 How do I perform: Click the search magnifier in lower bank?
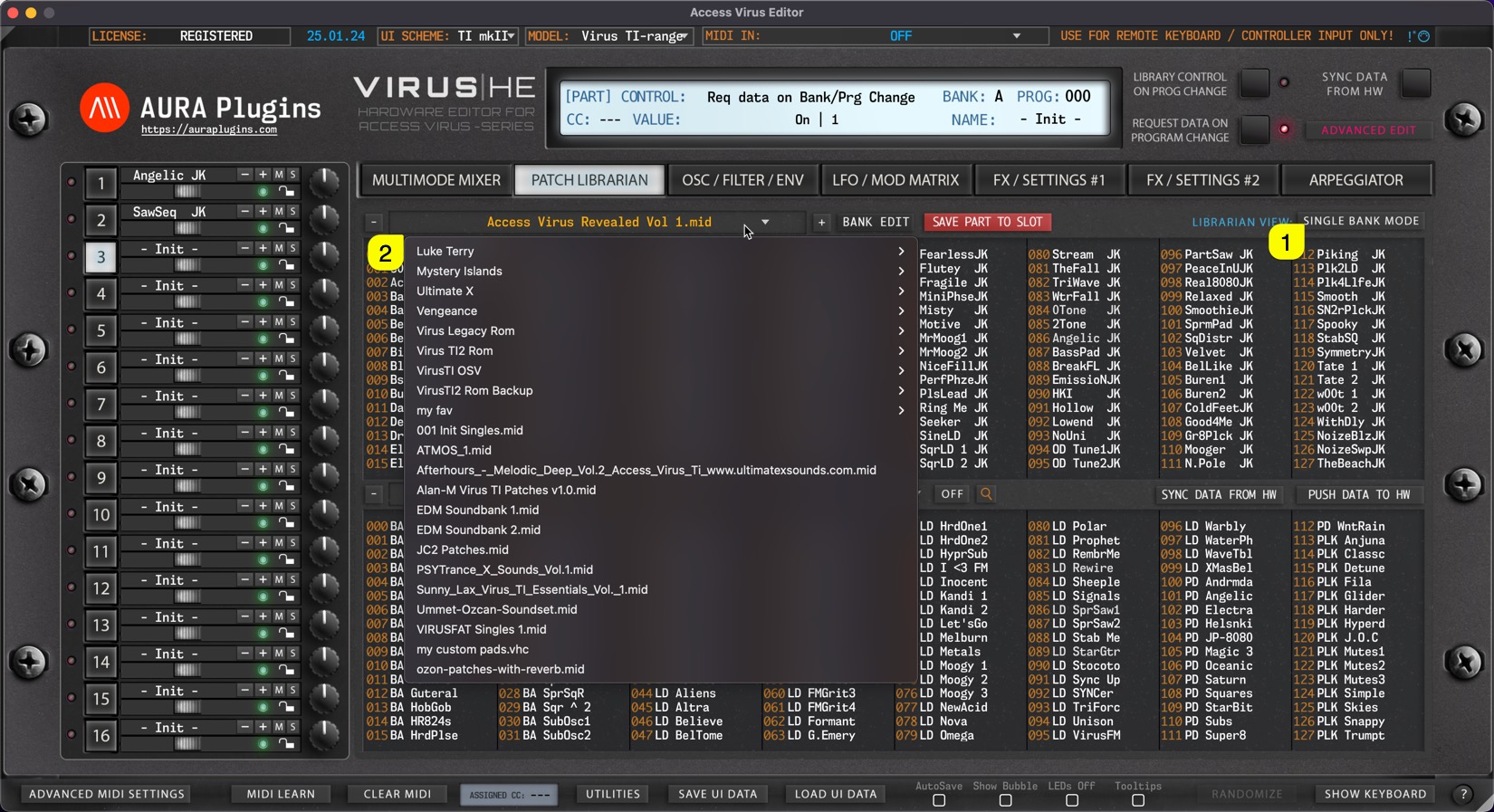click(986, 494)
